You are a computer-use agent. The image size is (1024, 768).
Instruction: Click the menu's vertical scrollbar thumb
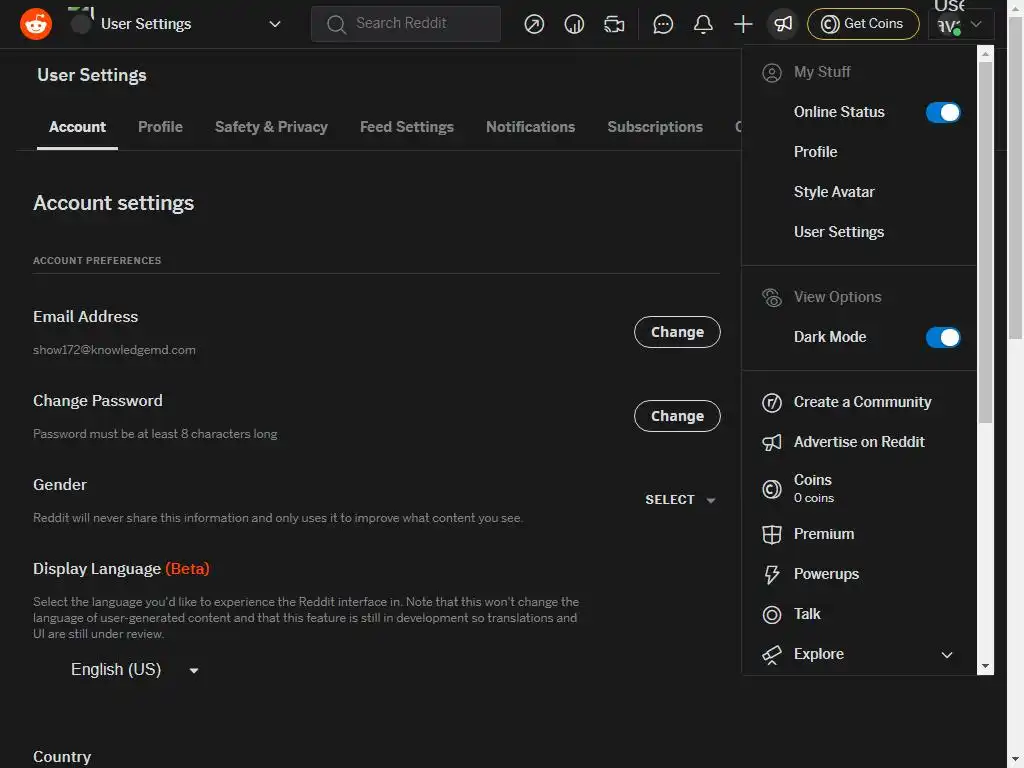[985, 242]
